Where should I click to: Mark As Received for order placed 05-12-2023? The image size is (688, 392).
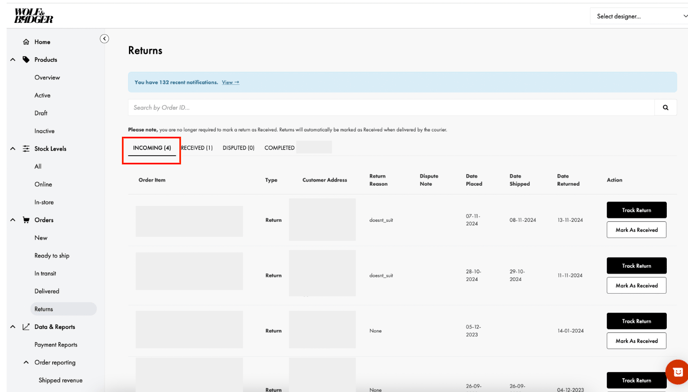tap(636, 341)
